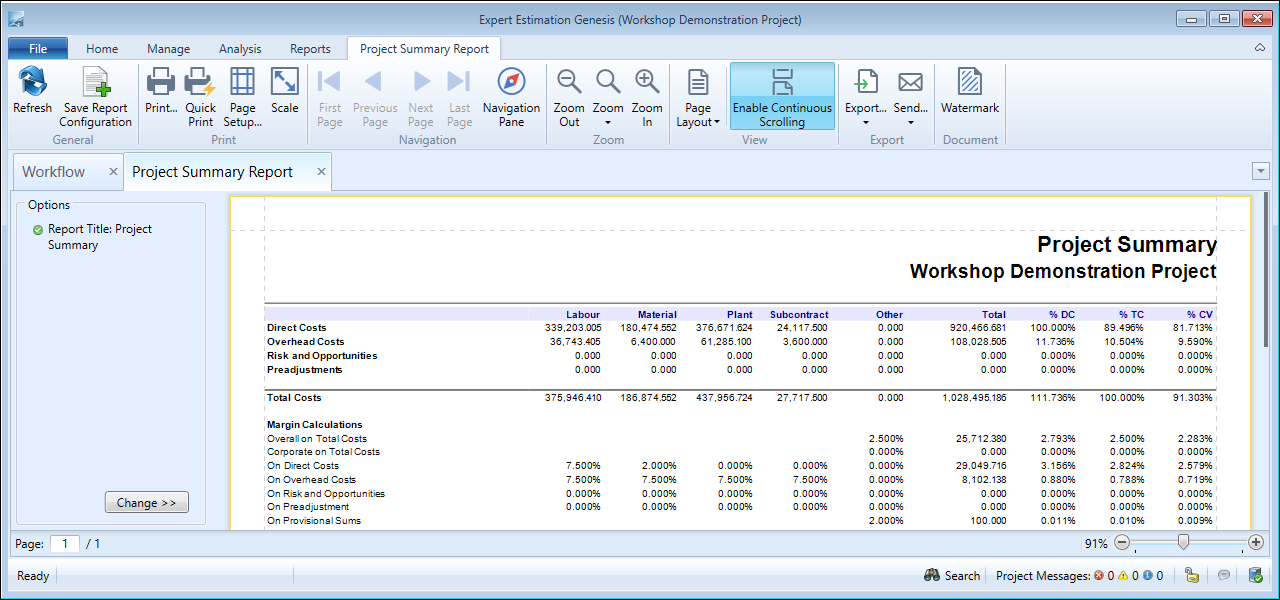1280x600 pixels.
Task: Switch to the Analysis ribbon tab
Action: coord(240,49)
